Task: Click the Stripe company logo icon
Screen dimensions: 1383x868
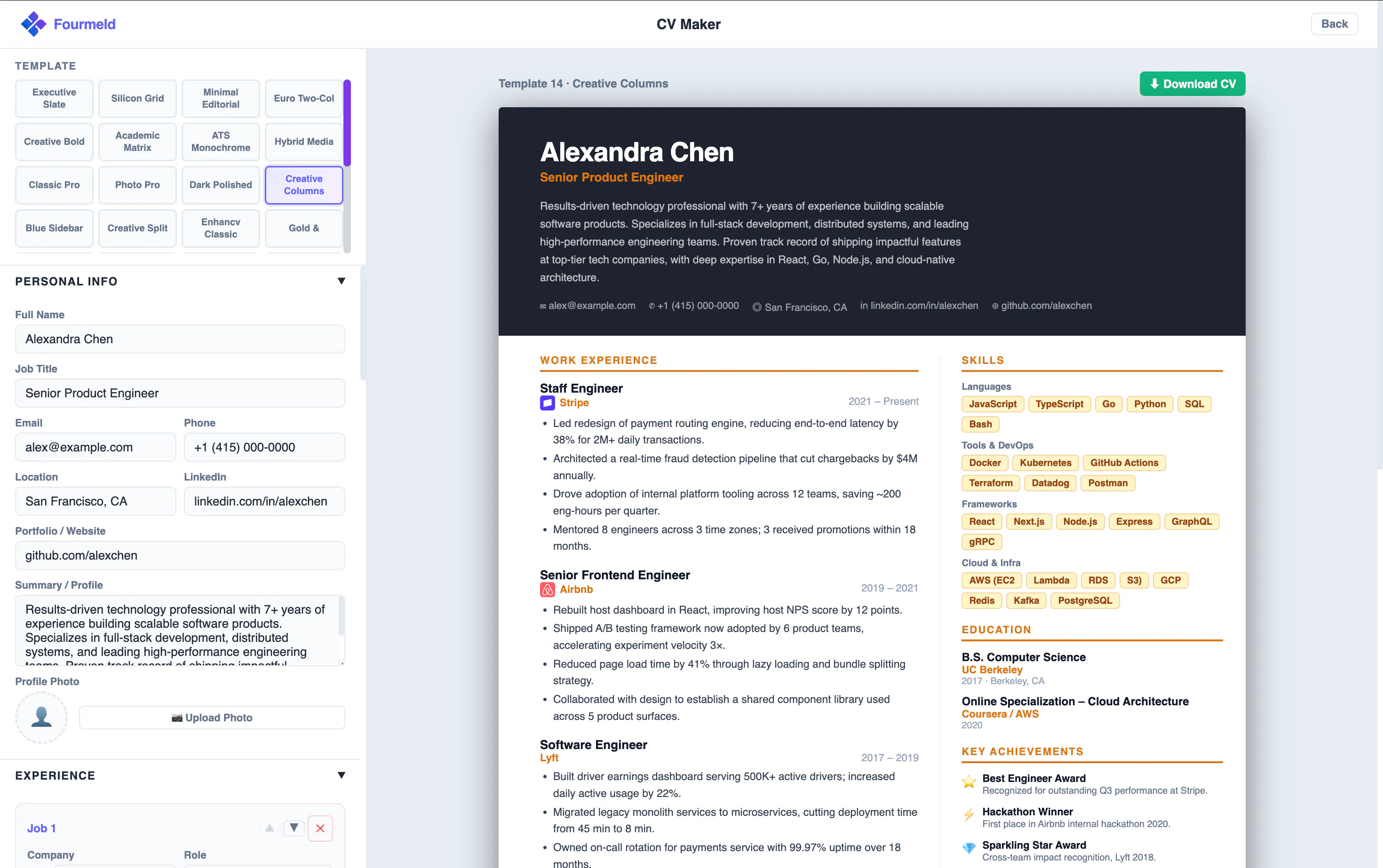Action: [x=548, y=403]
